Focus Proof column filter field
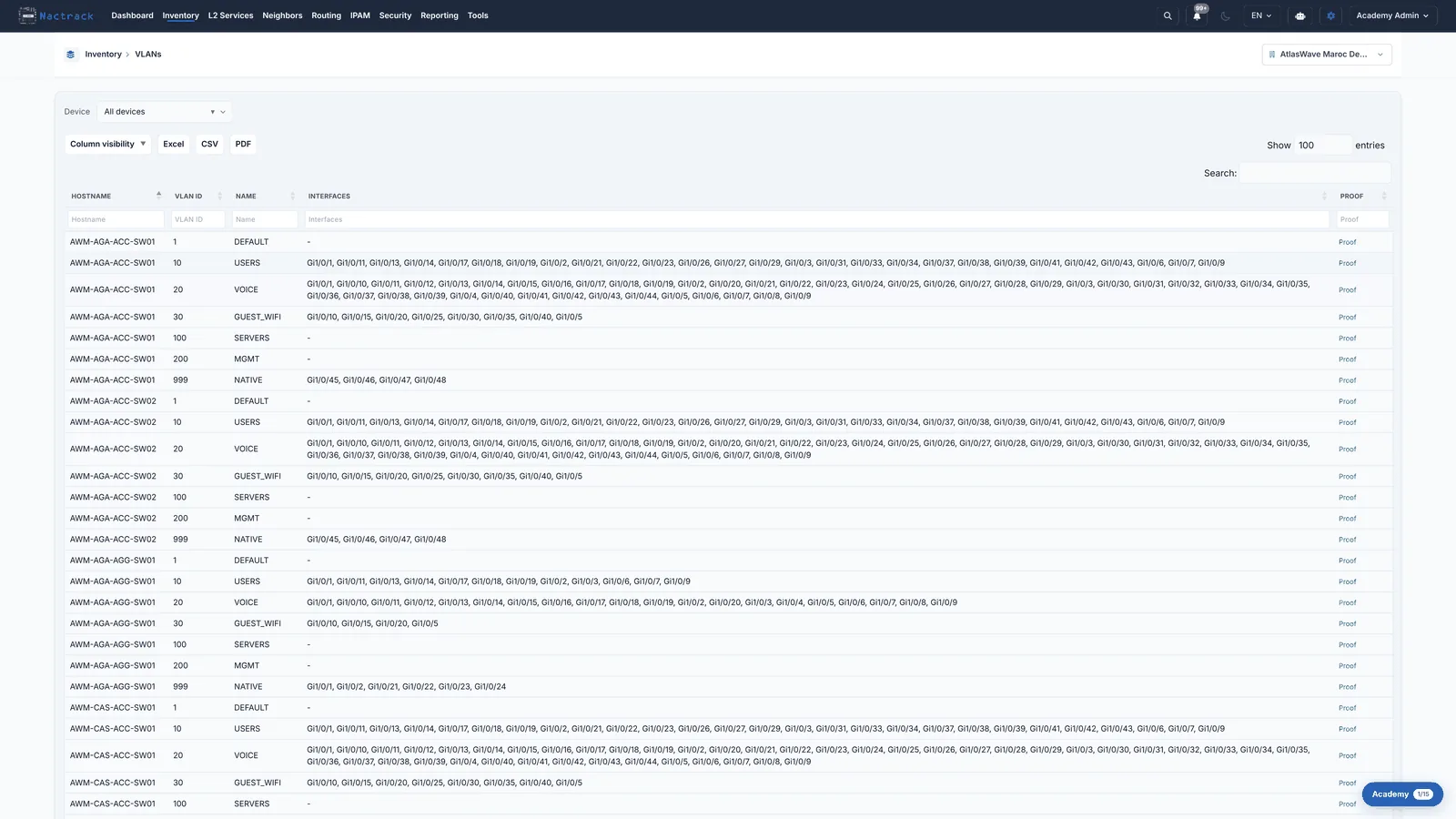The height and width of the screenshot is (819, 1456). pyautogui.click(x=1362, y=219)
